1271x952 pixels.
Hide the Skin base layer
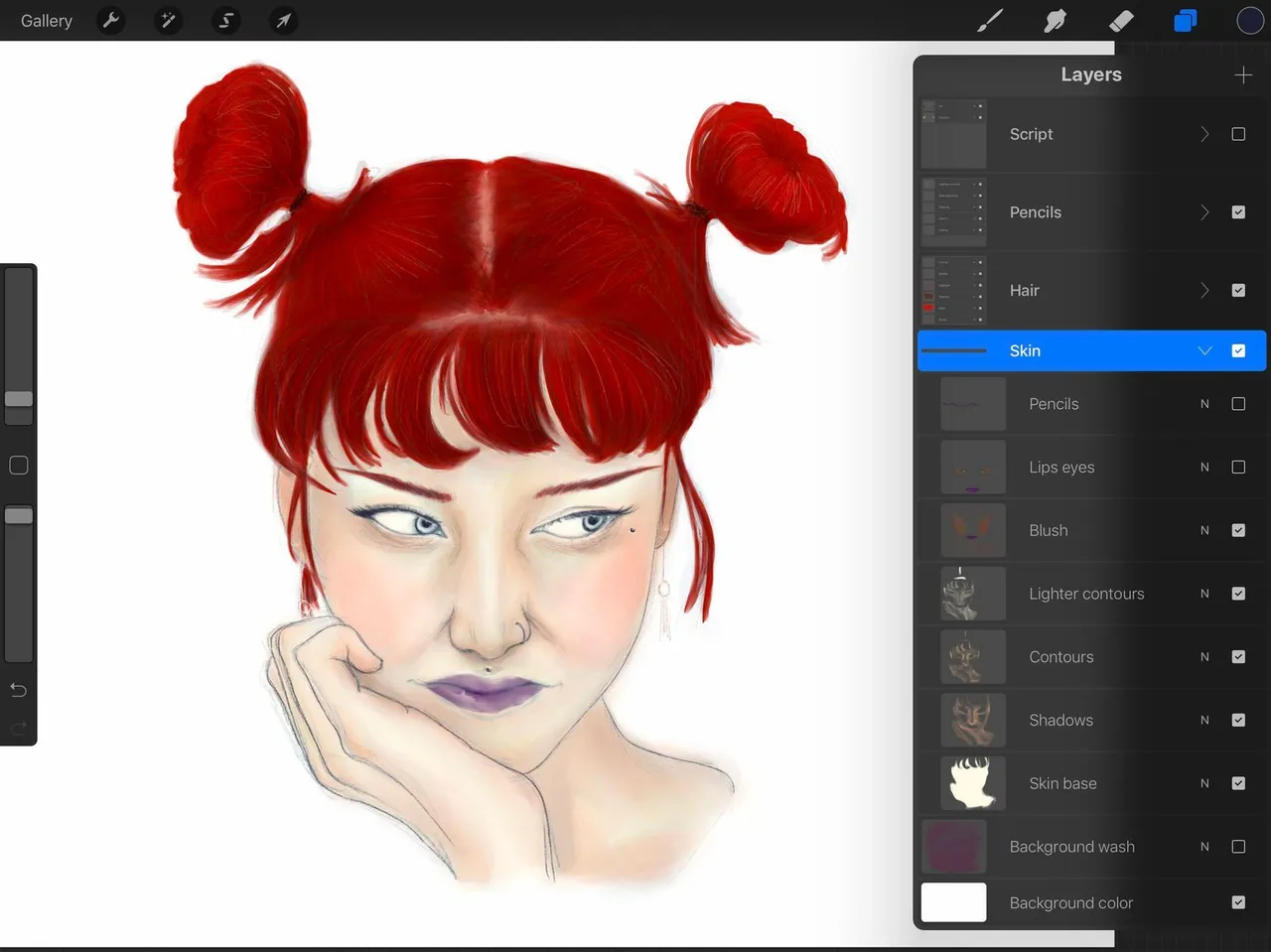pos(1238,783)
